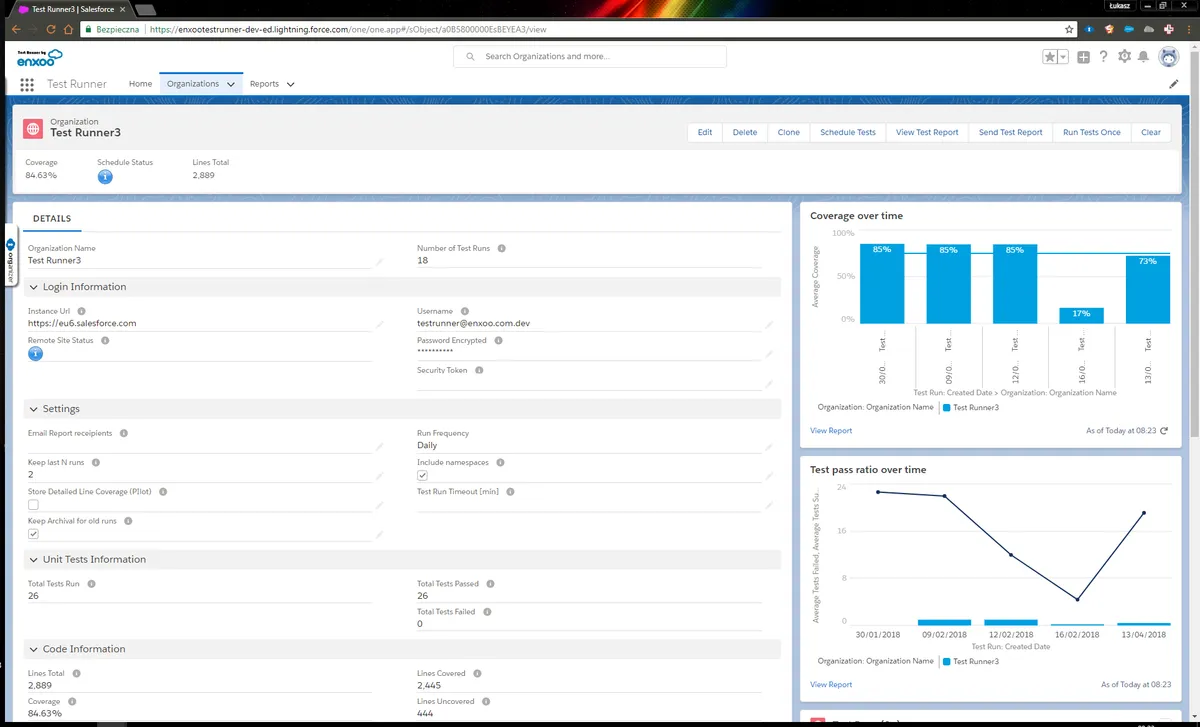Open the Organizations tab
1200x727 pixels.
pyautogui.click(x=193, y=84)
